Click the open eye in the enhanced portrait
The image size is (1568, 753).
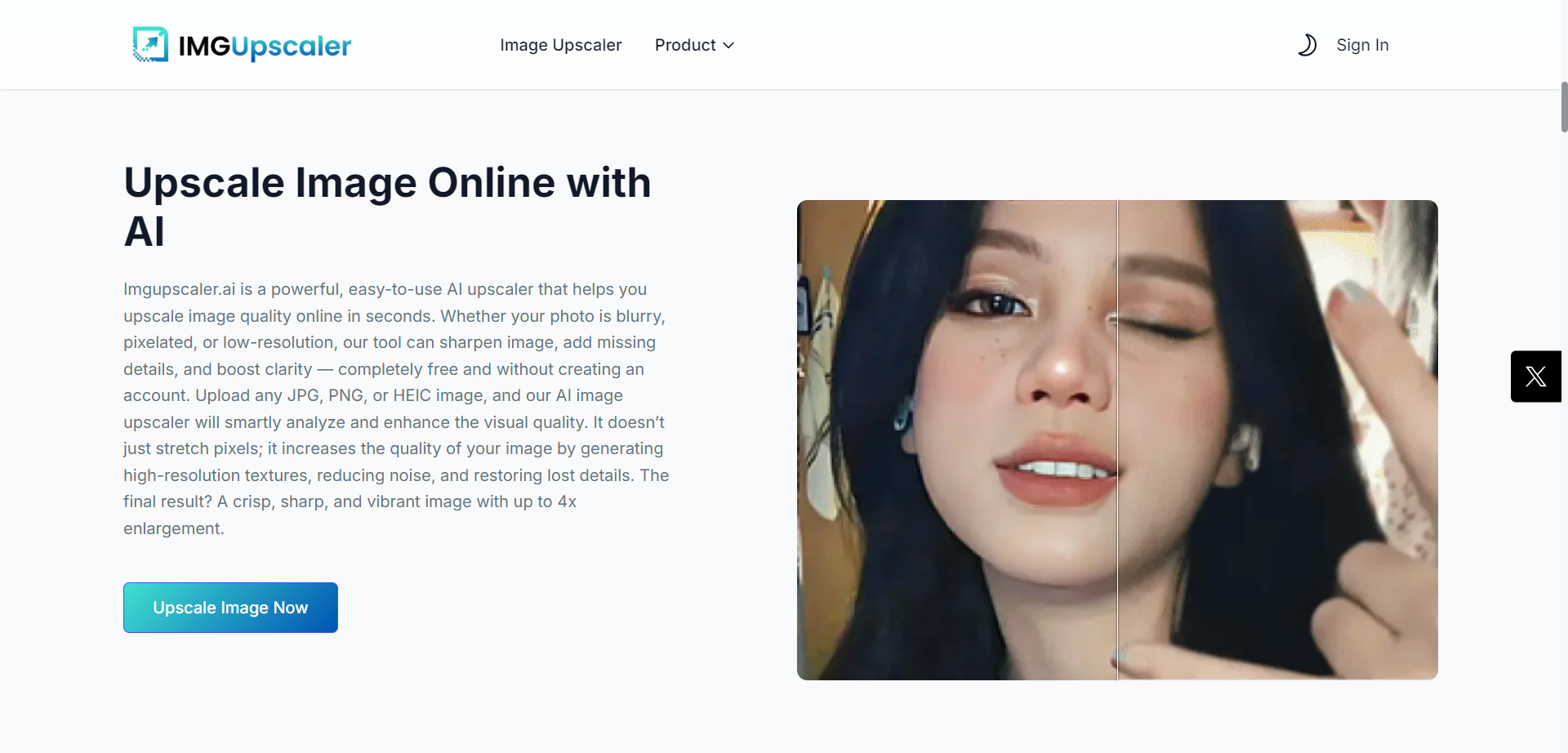(x=992, y=305)
